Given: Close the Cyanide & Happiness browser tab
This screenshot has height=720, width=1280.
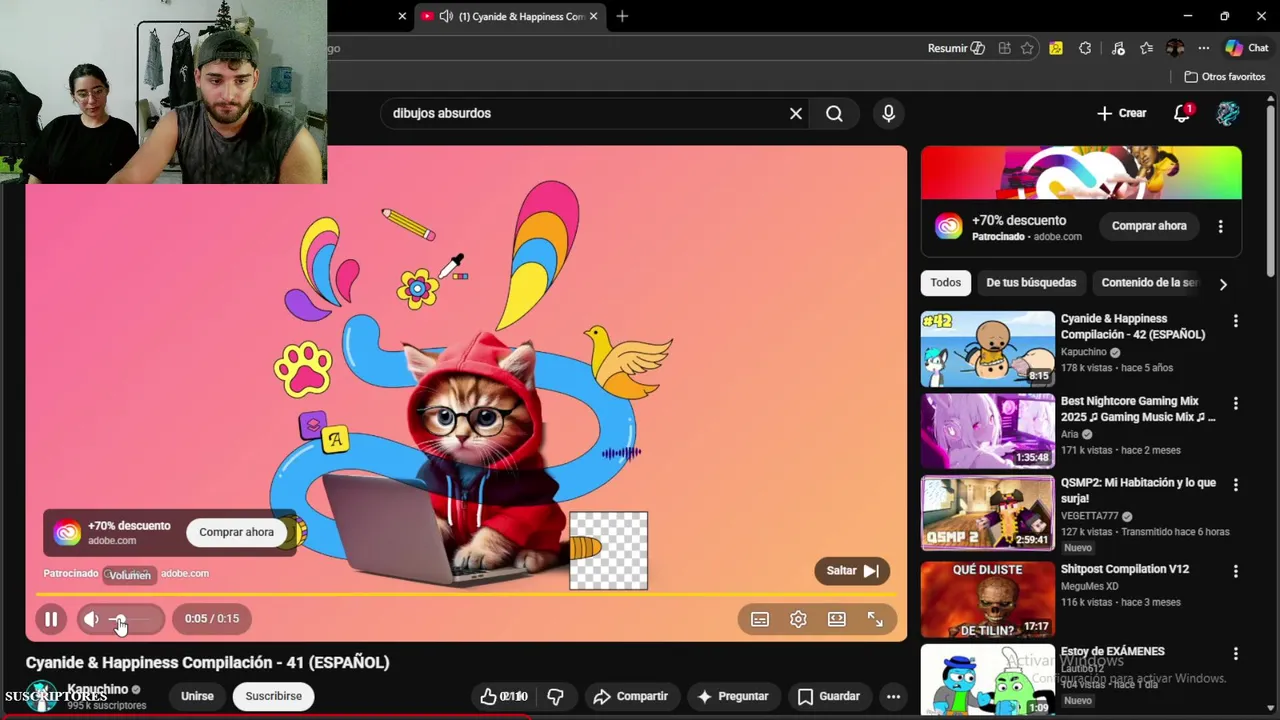Looking at the screenshot, I should point(593,16).
